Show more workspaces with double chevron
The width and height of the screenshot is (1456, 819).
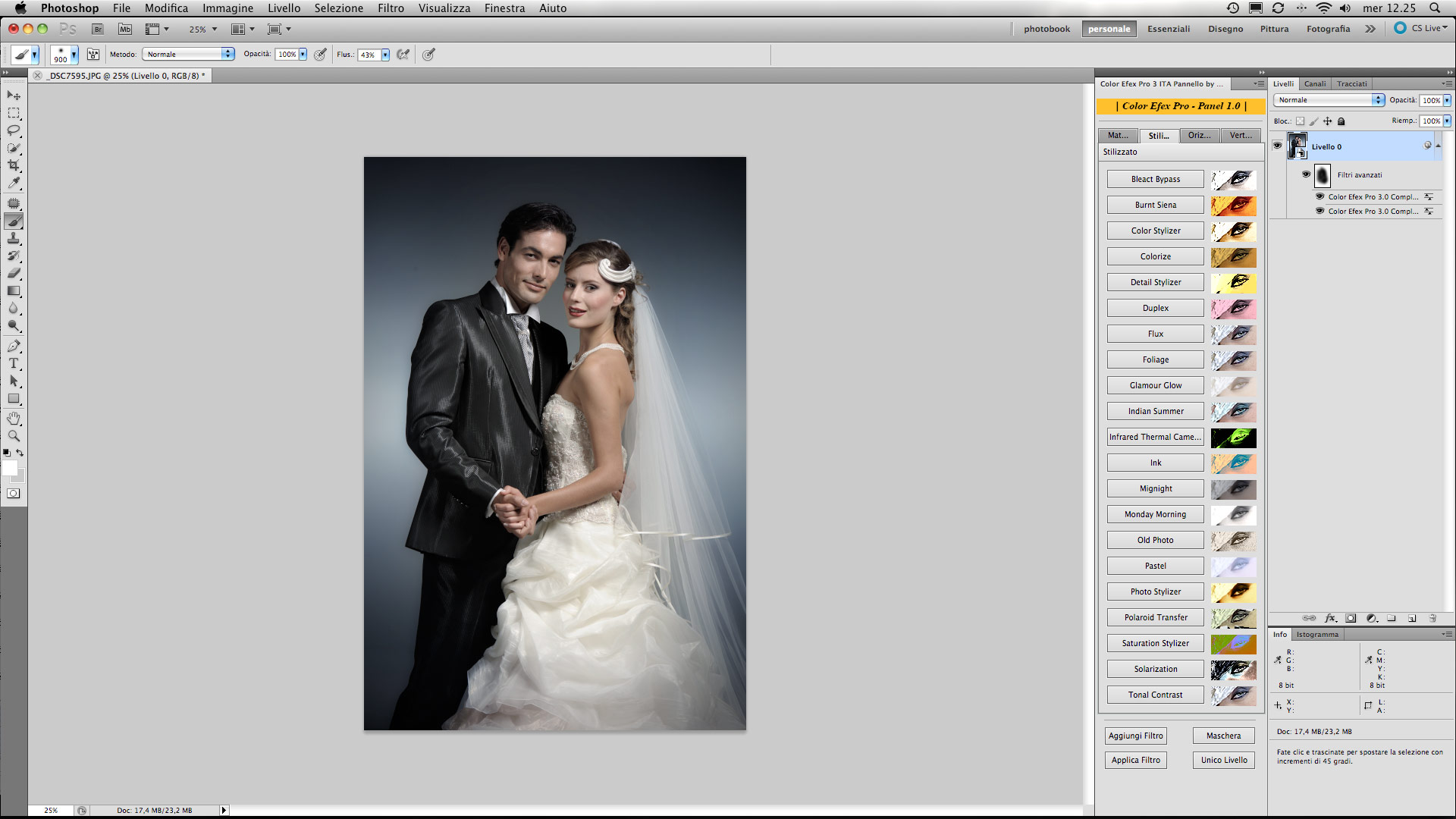(1370, 29)
